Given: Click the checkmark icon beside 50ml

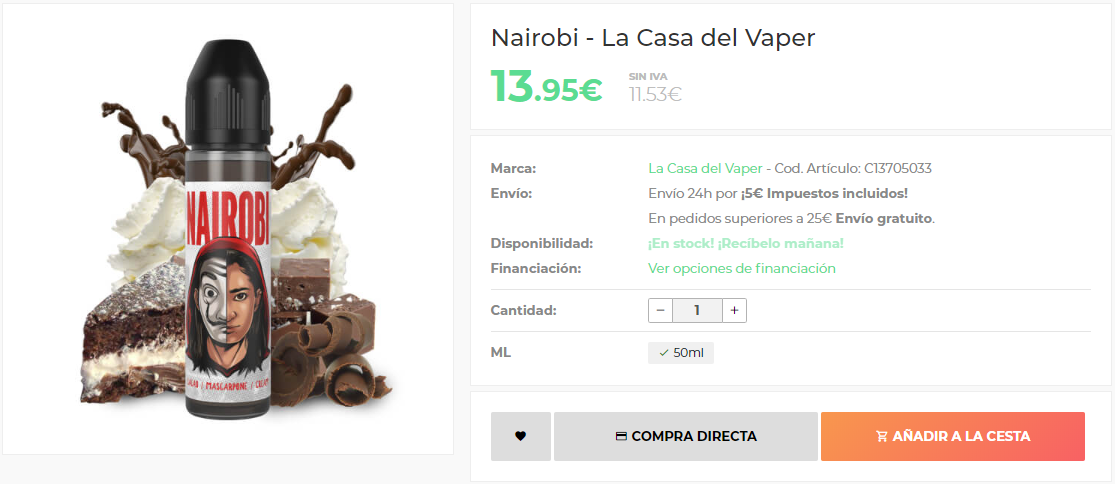Looking at the screenshot, I should click(663, 353).
